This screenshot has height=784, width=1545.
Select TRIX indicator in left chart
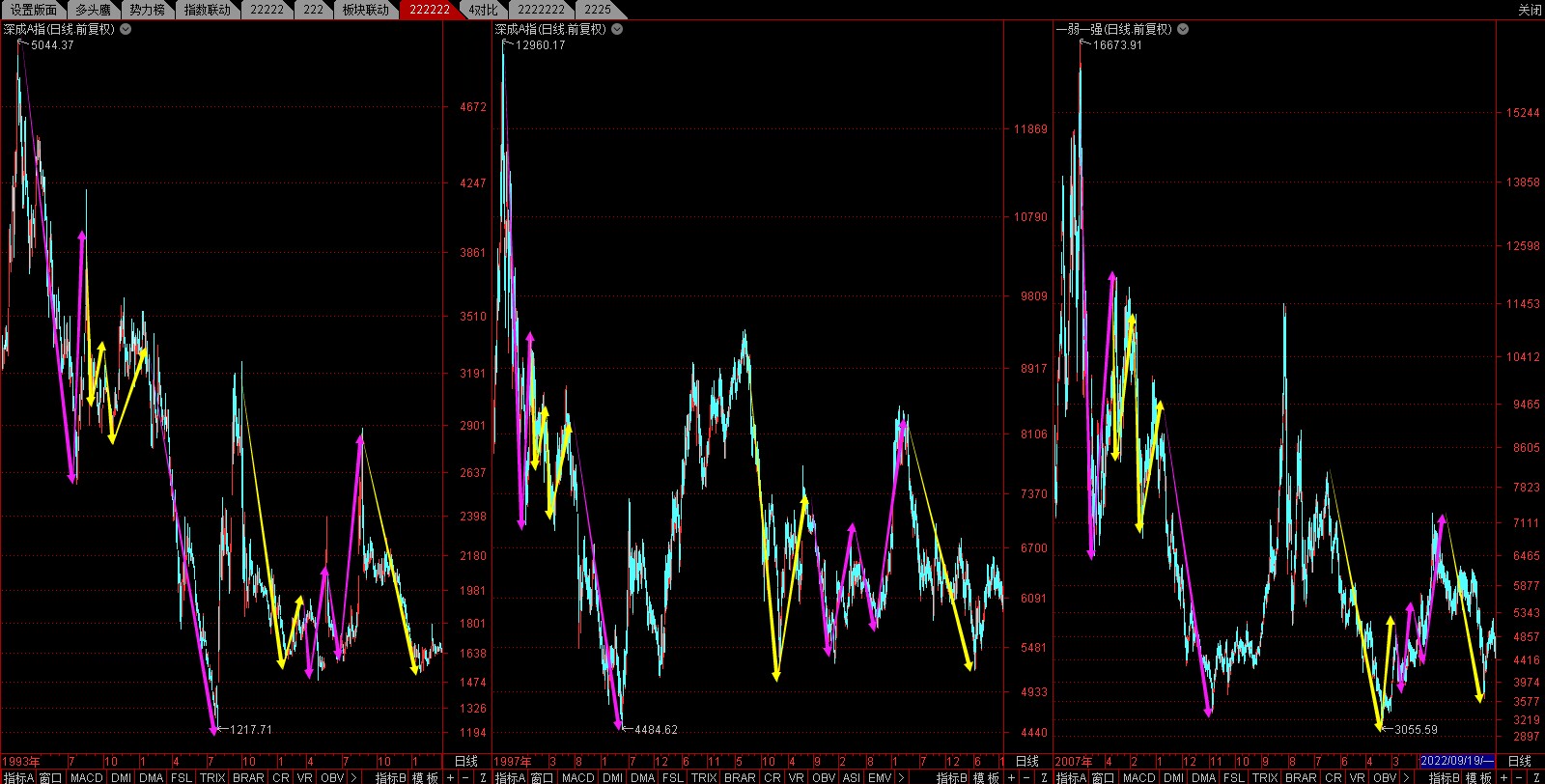[x=212, y=777]
